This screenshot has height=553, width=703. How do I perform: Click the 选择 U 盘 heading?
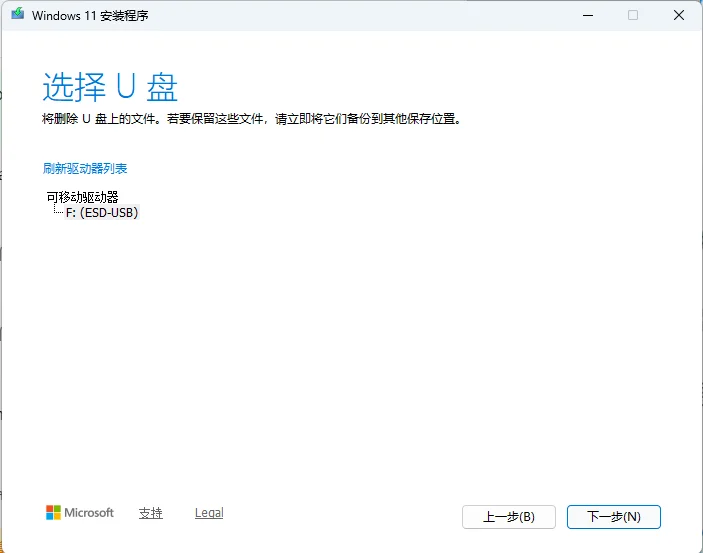(110, 87)
